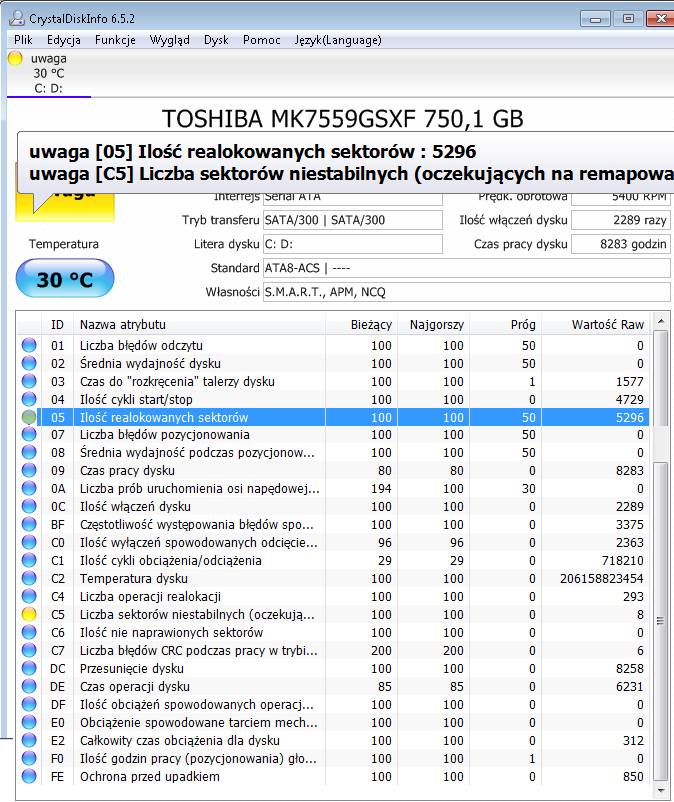Viewport: 674px width, 802px height.
Task: Click the Wartość Raw column header
Action: [x=596, y=324]
